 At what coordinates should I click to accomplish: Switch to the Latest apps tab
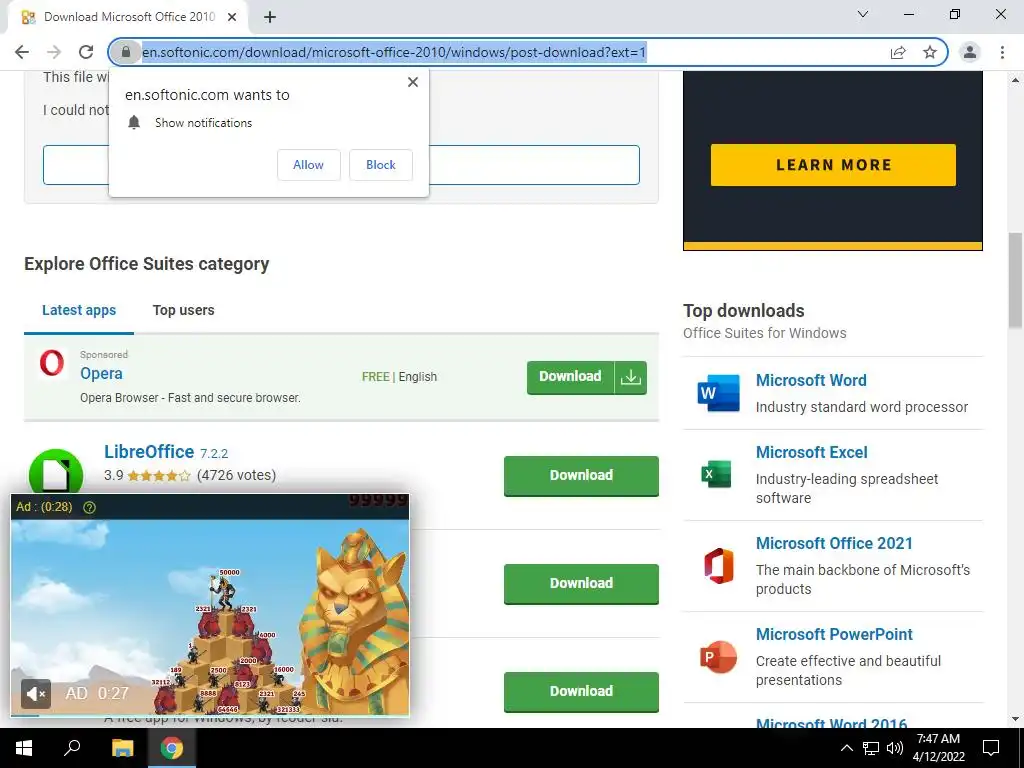[x=79, y=310]
